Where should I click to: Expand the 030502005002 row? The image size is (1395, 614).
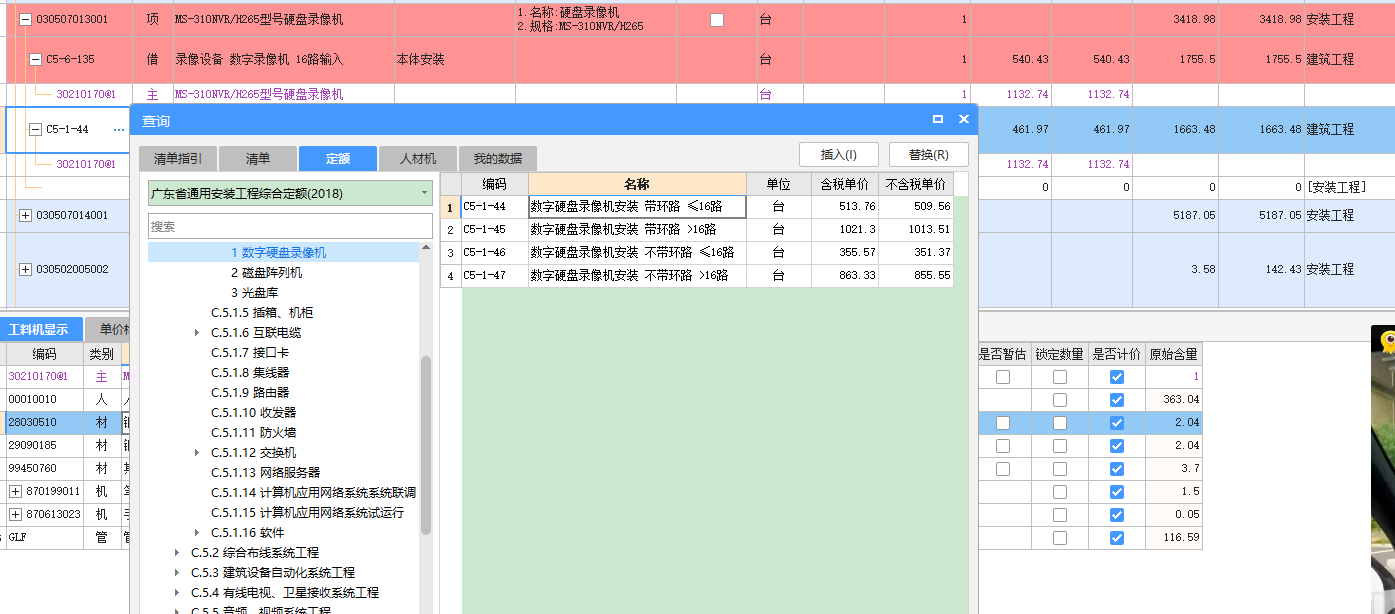coord(26,270)
